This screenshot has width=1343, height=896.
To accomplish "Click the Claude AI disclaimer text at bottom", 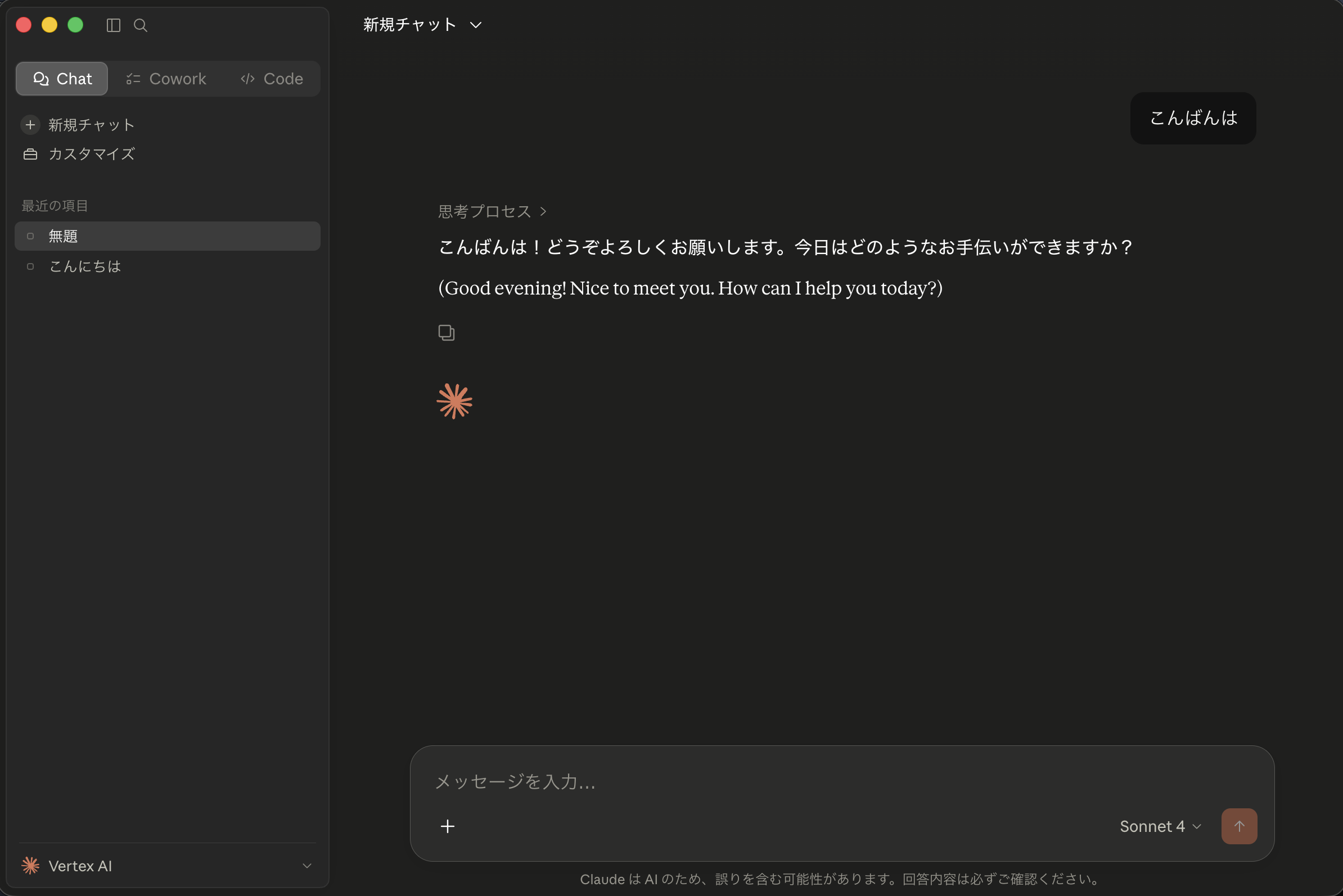I will pyautogui.click(x=841, y=879).
